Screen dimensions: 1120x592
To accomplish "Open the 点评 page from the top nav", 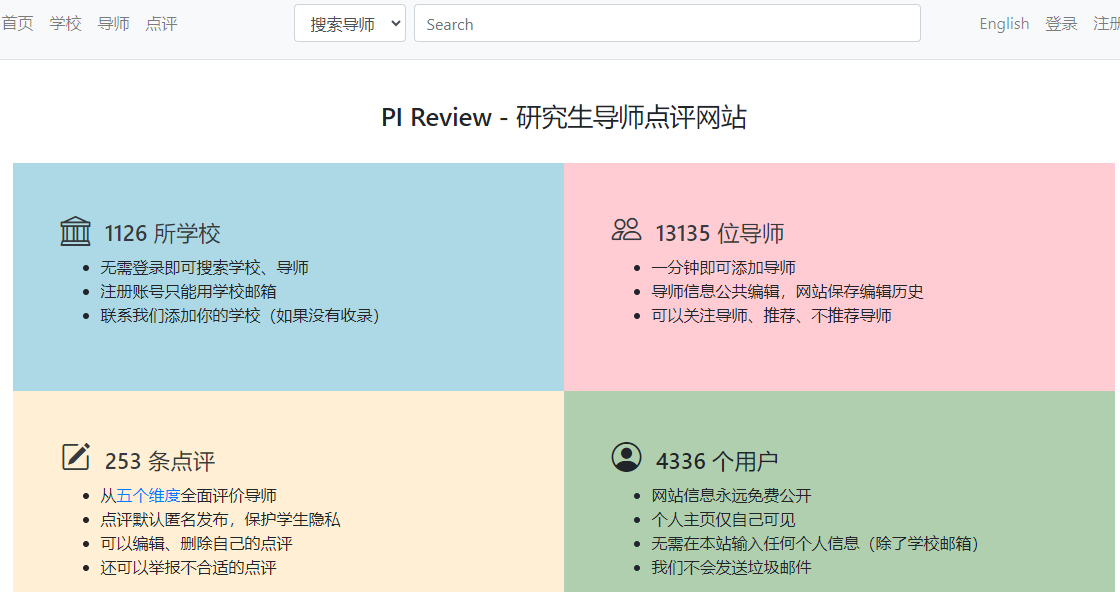I will 161,22.
